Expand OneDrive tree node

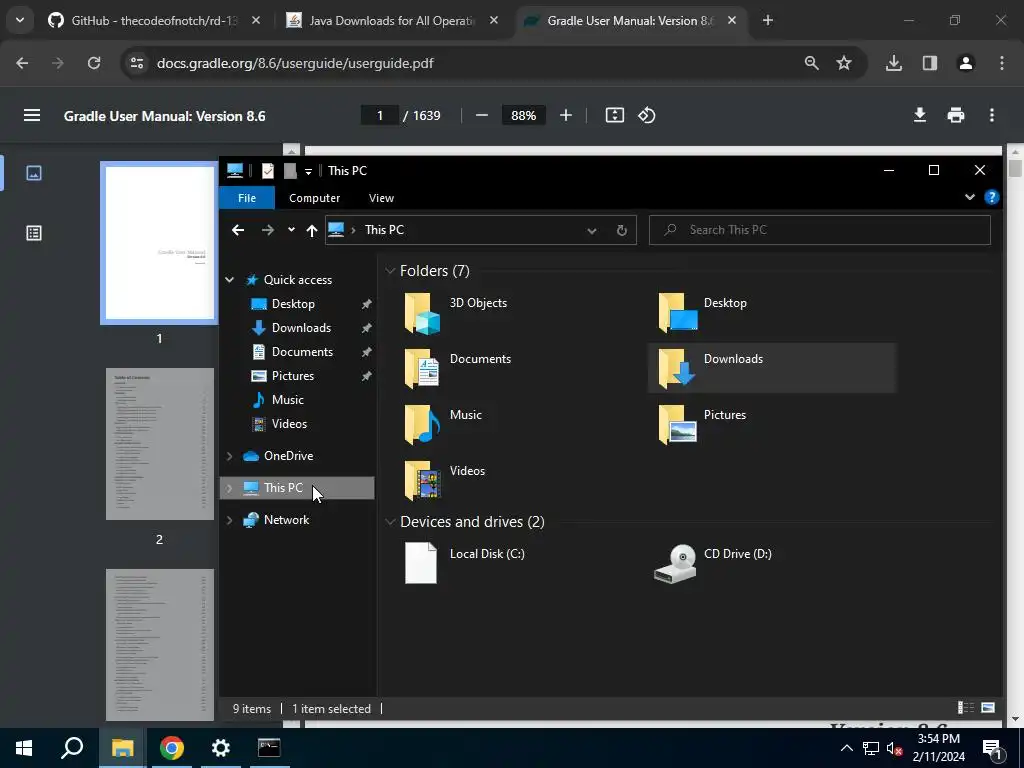click(229, 456)
